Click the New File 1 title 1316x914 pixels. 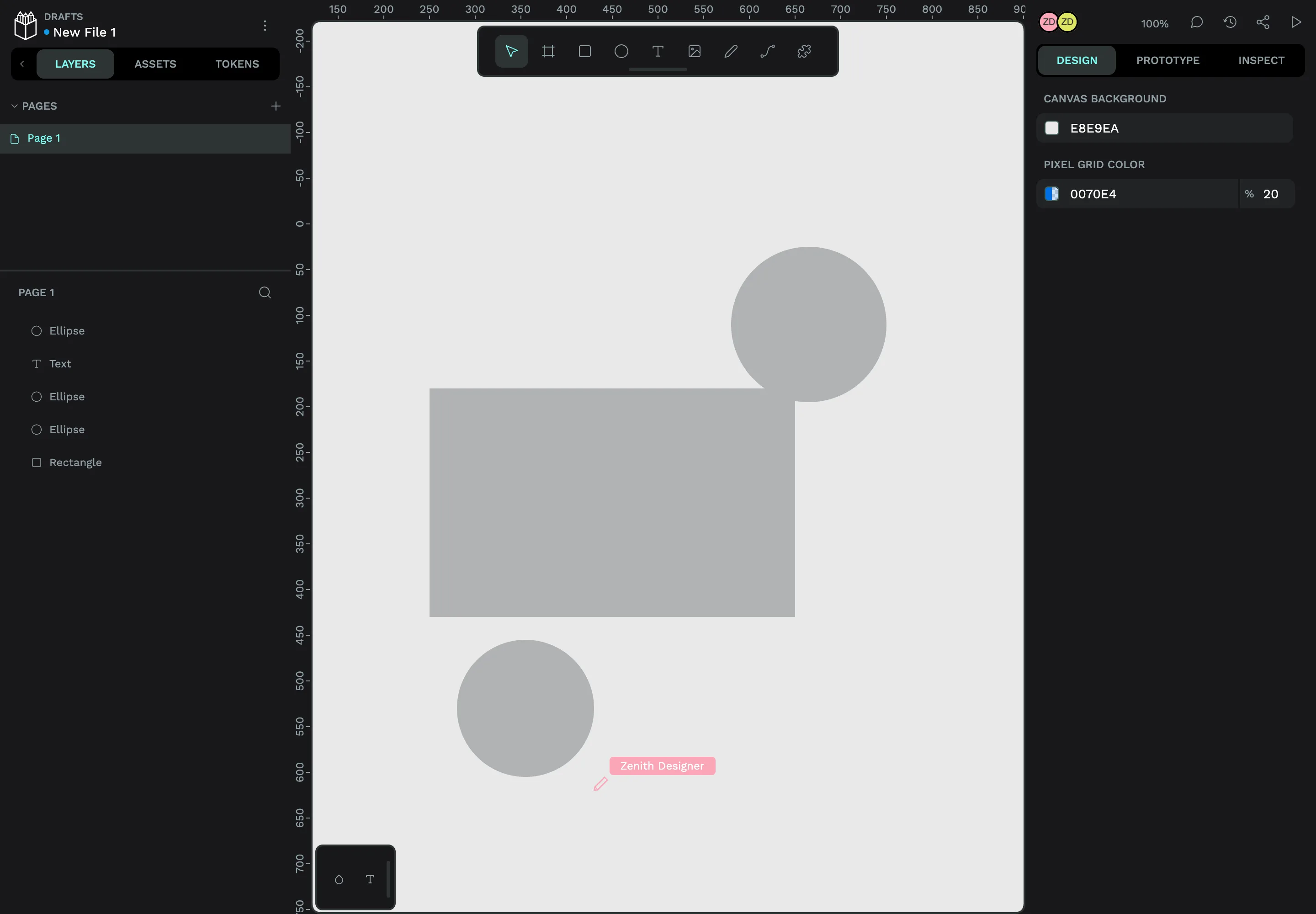tap(85, 32)
